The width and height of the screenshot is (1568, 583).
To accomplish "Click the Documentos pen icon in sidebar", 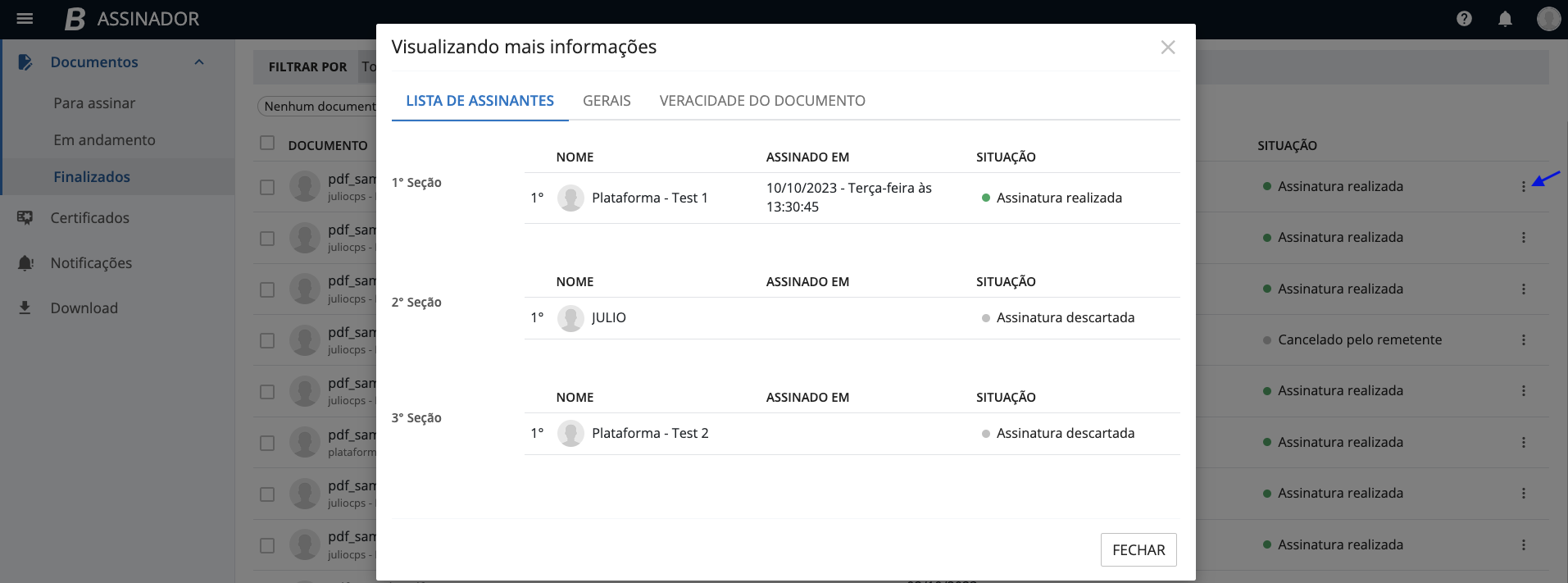I will (x=25, y=62).
